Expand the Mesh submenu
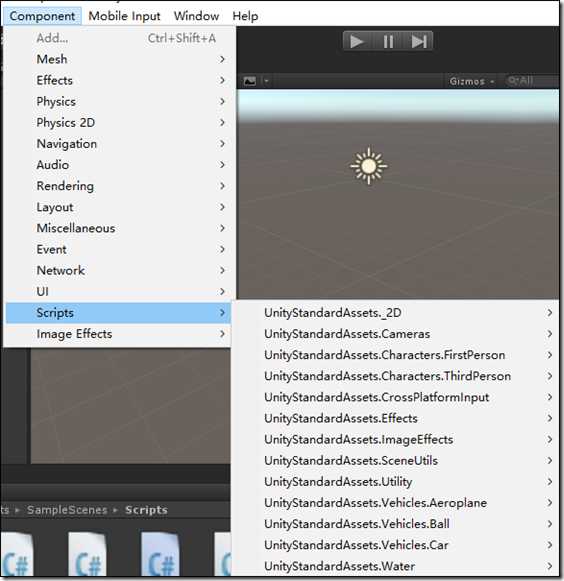The height and width of the screenshot is (581, 564). coord(118,59)
